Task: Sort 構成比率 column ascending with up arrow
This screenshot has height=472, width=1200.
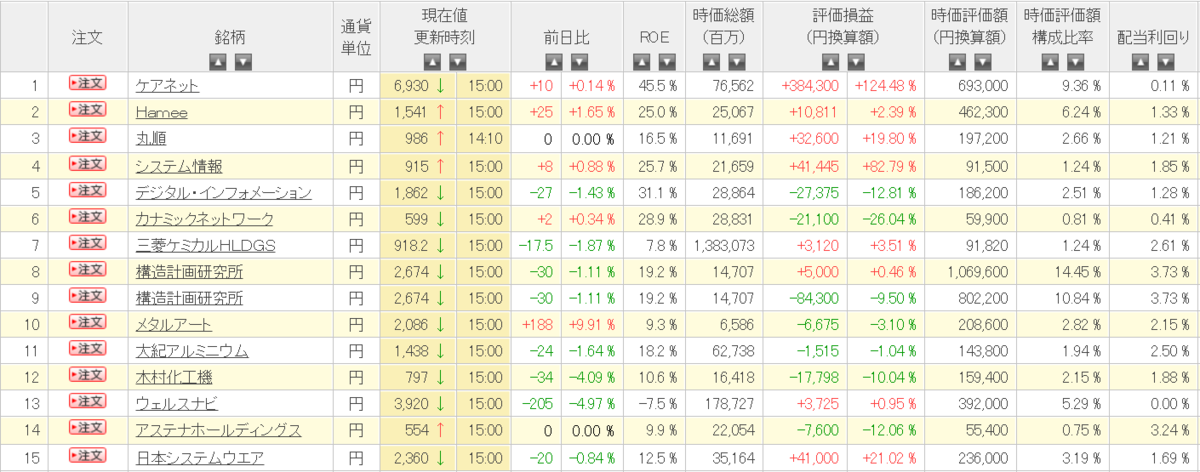Action: point(1049,62)
